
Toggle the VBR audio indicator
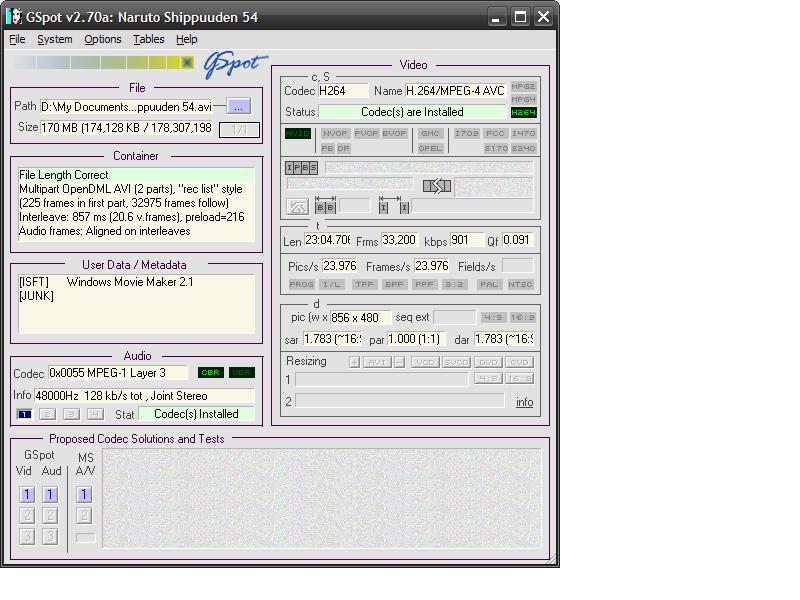click(241, 372)
